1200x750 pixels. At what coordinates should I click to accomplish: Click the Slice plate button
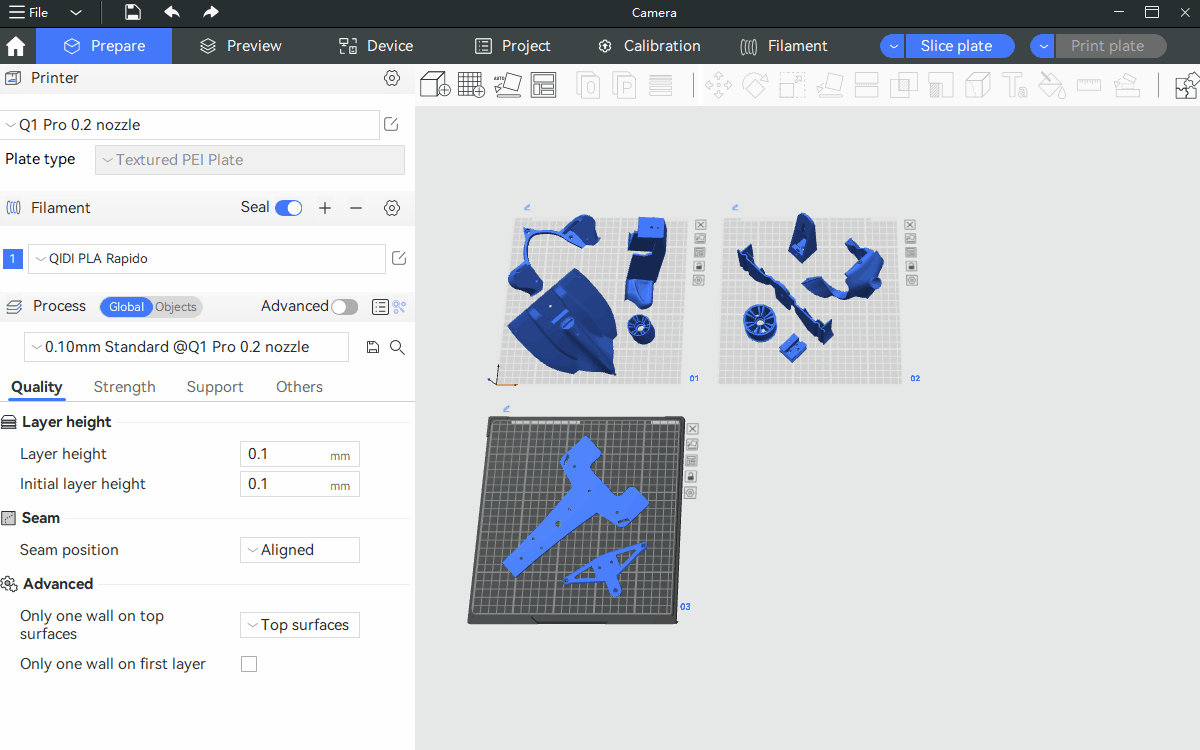point(956,46)
